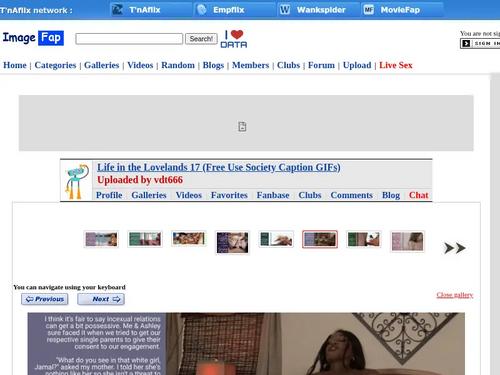
Task: Open the Upload page link
Action: (x=357, y=65)
